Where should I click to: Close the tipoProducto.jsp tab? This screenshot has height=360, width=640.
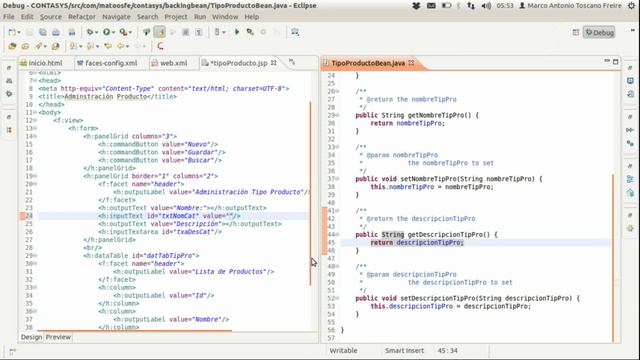click(274, 63)
